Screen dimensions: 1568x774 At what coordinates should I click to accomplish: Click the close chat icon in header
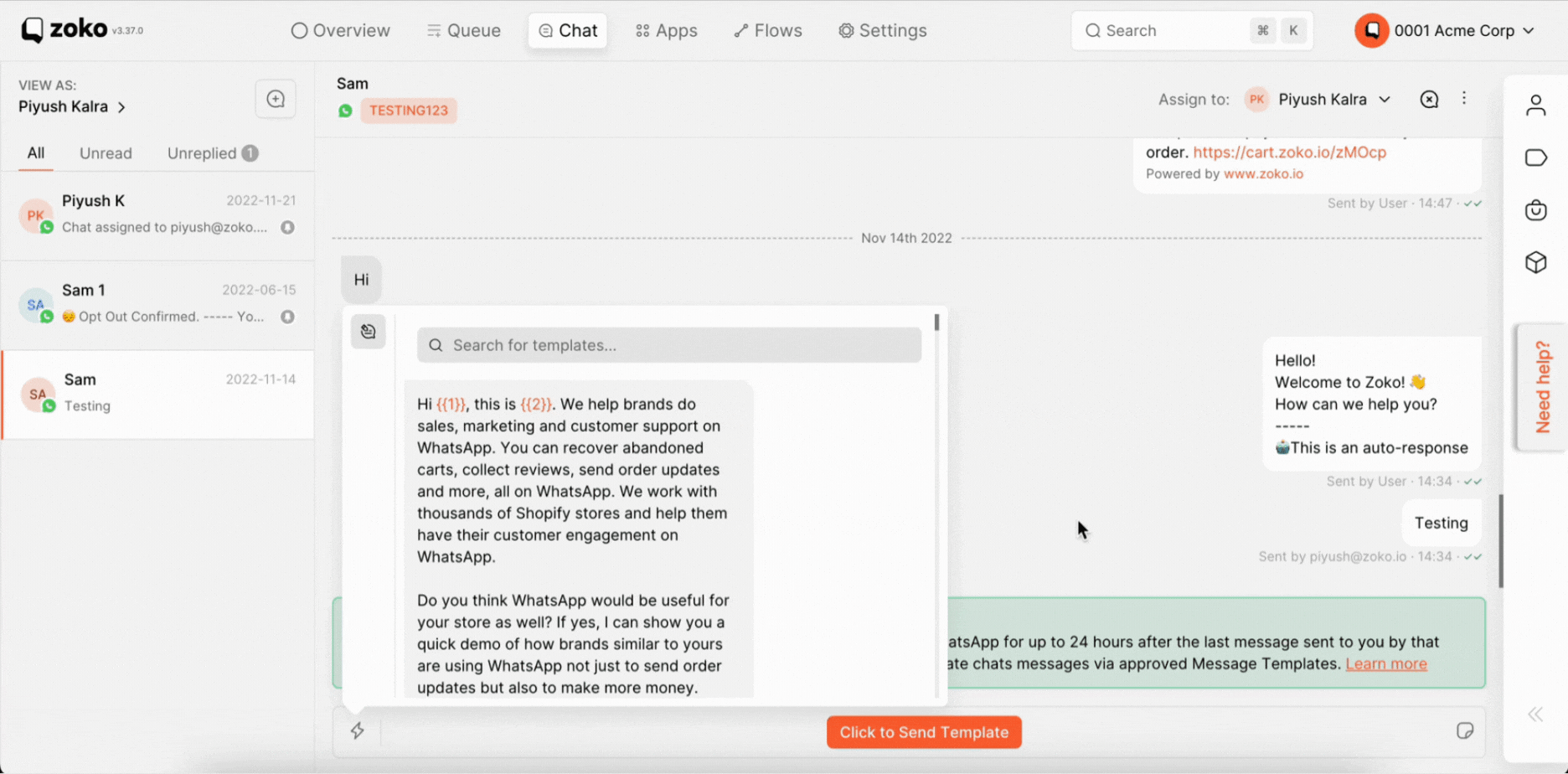[x=1429, y=100]
